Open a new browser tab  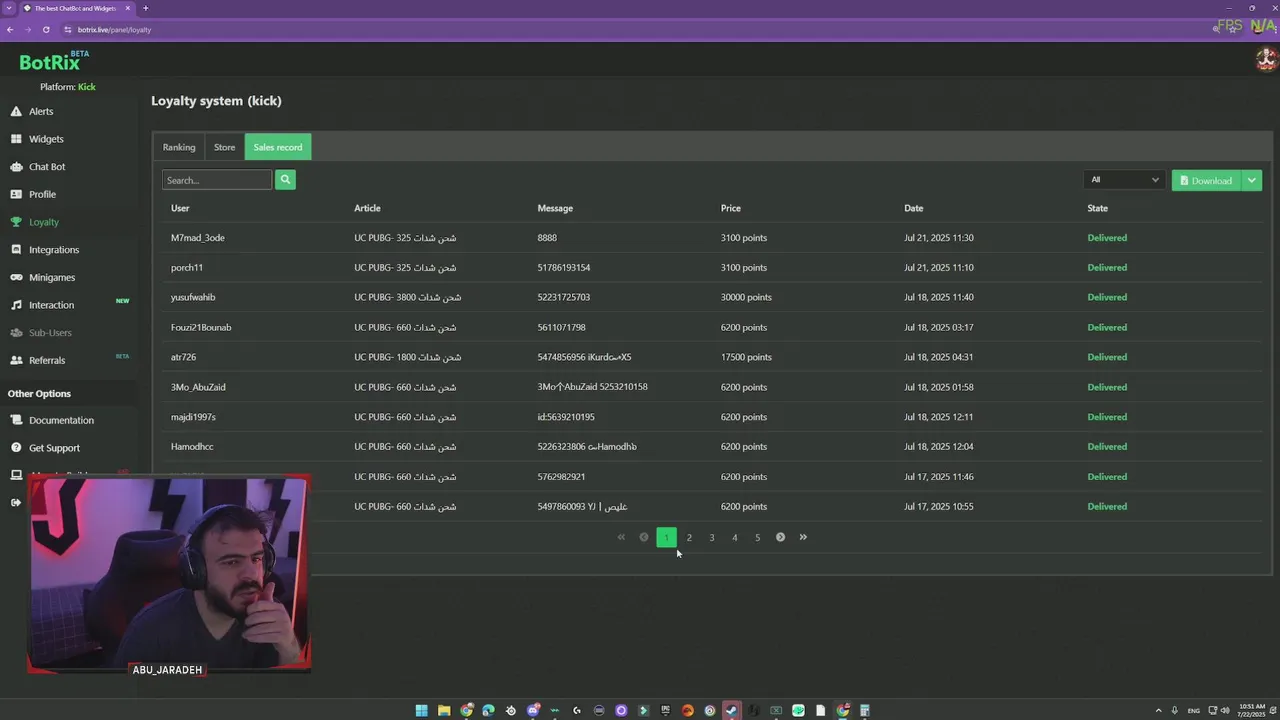click(145, 8)
